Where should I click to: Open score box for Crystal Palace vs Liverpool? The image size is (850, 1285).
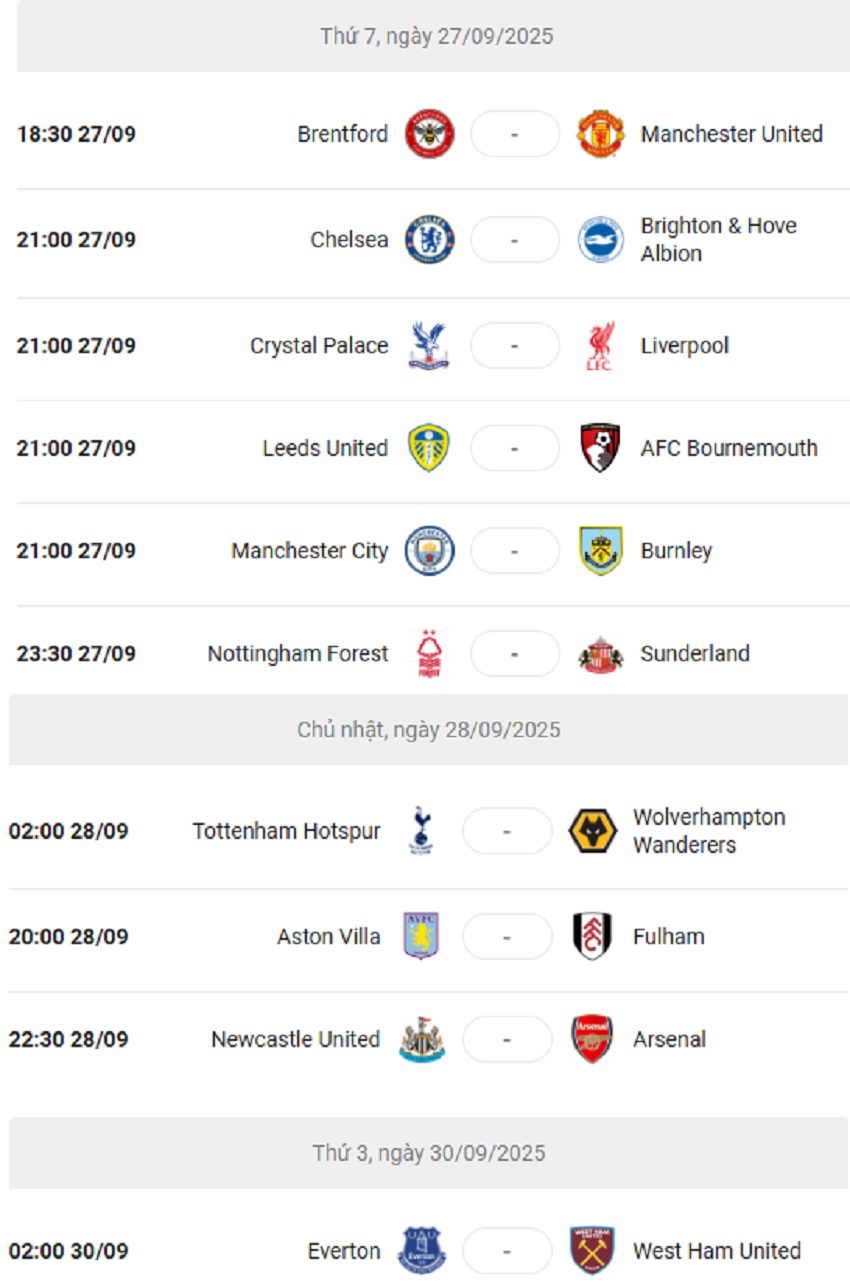click(514, 346)
